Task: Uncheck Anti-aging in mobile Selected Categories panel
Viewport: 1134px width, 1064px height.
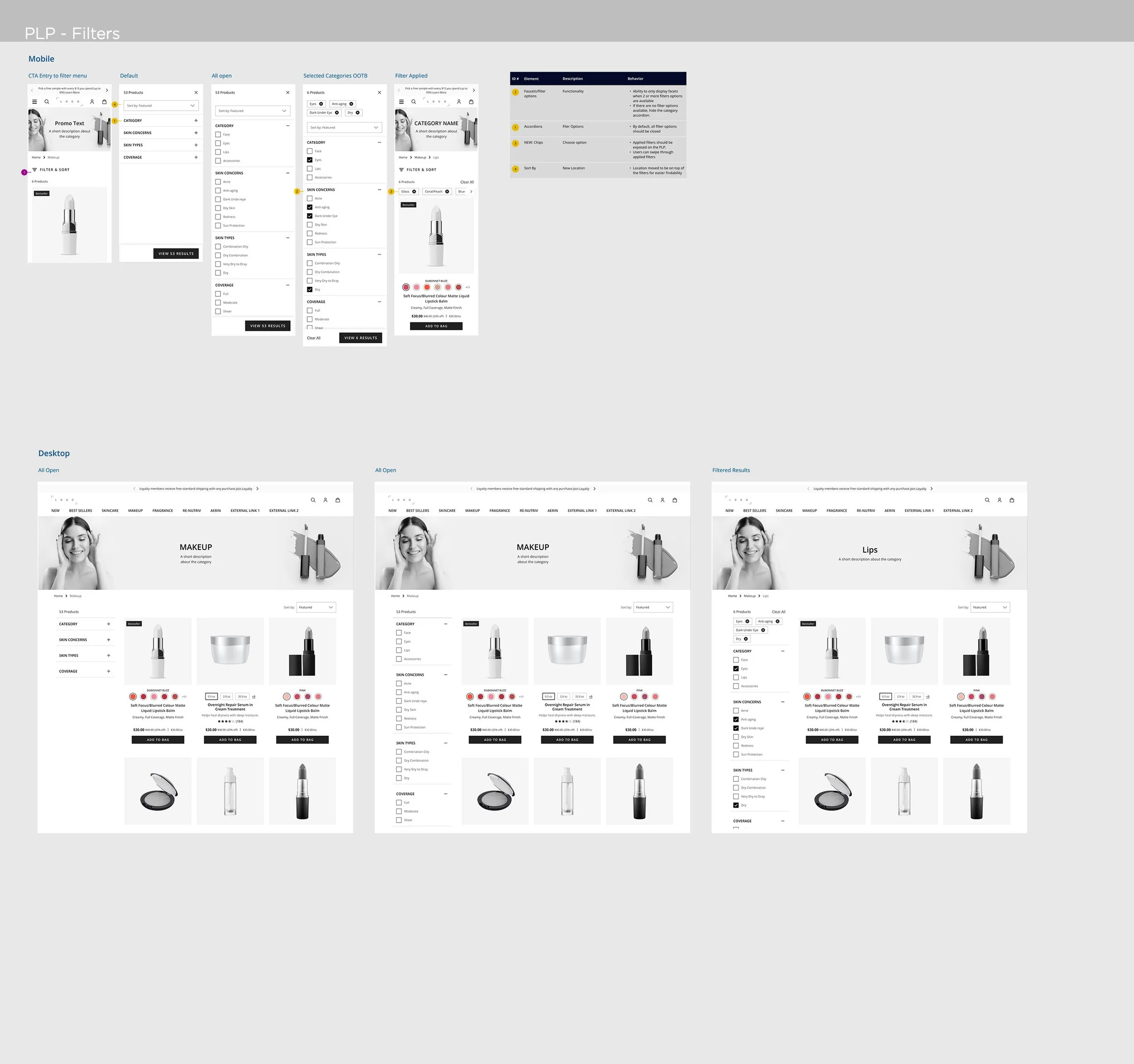Action: point(310,207)
